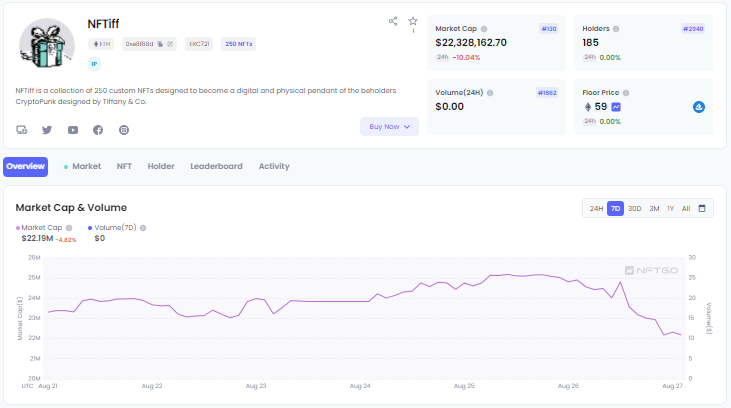Click the ERC721 token standard tag
Viewport: 731px width, 408px height.
click(199, 44)
